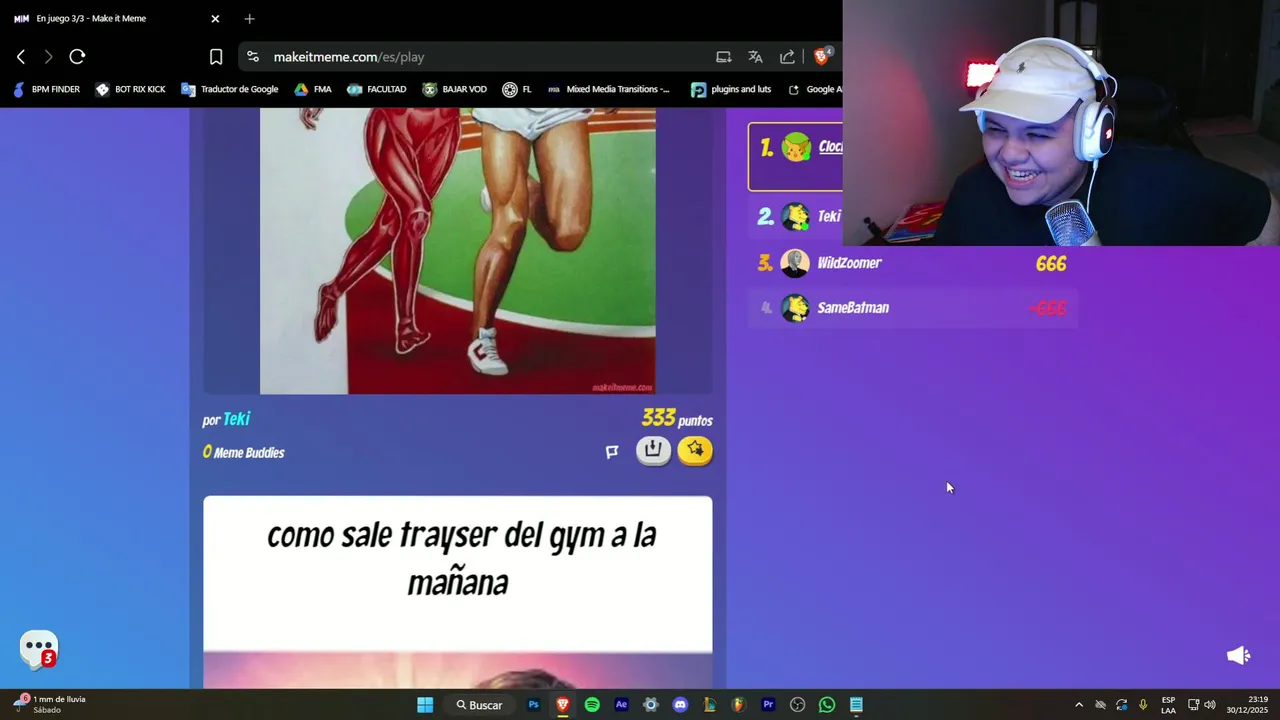
Task: Click WildZoomer's score 666
Action: coord(1051,263)
